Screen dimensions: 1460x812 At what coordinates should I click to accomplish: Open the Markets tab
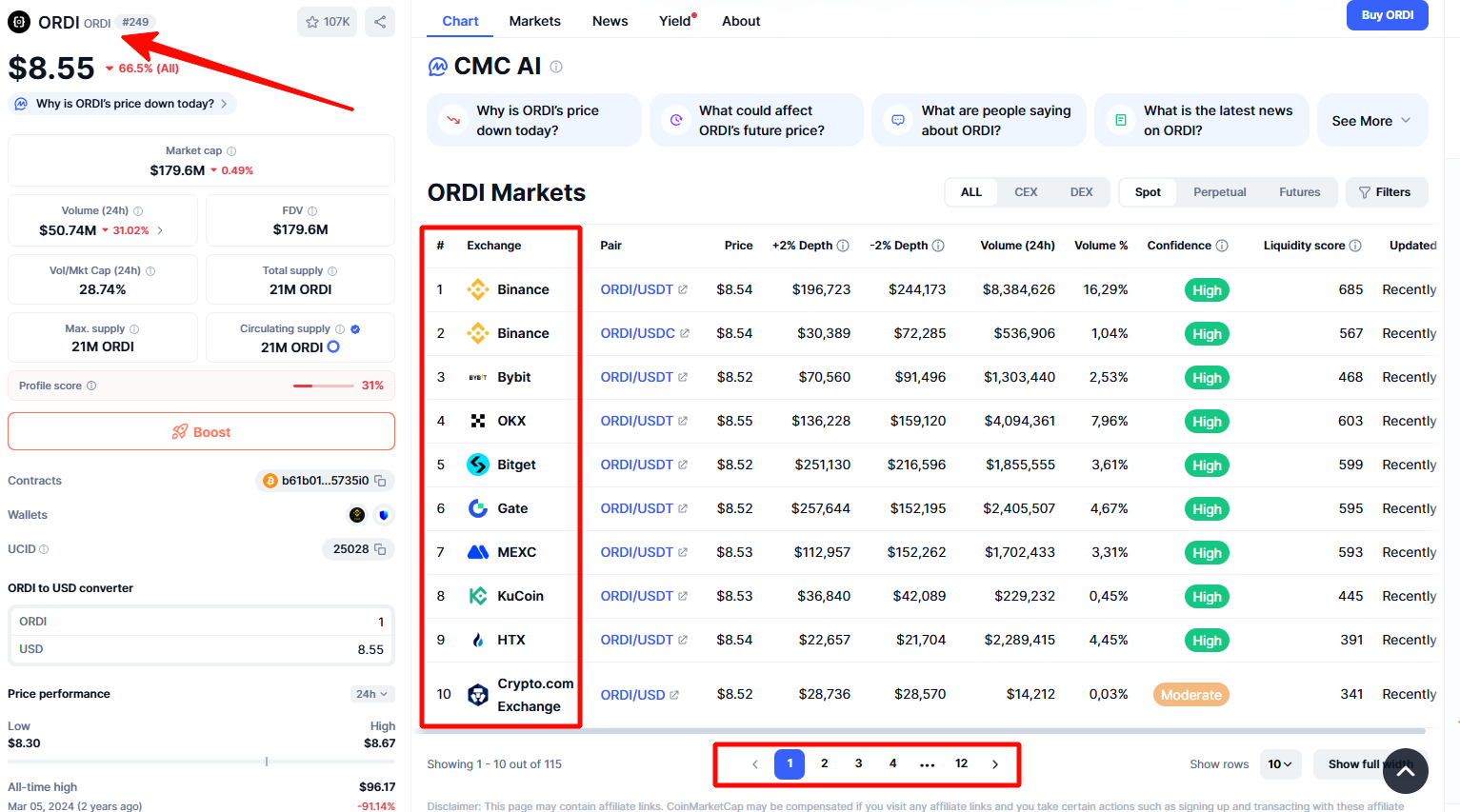534,21
